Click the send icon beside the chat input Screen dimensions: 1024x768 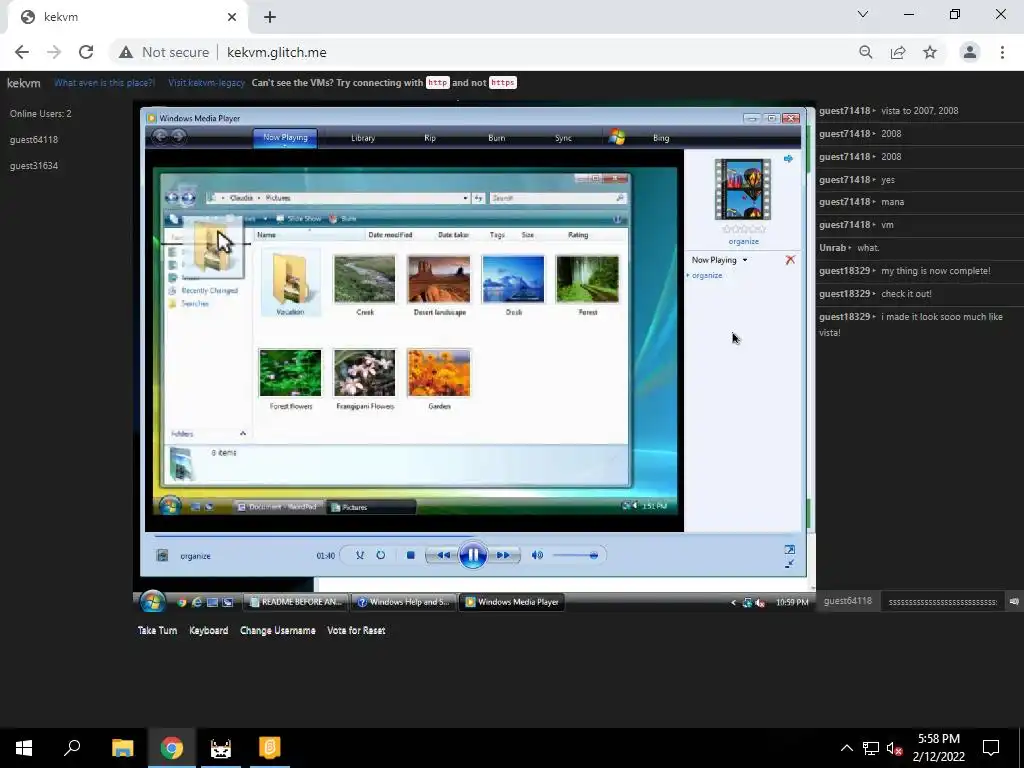[1014, 601]
